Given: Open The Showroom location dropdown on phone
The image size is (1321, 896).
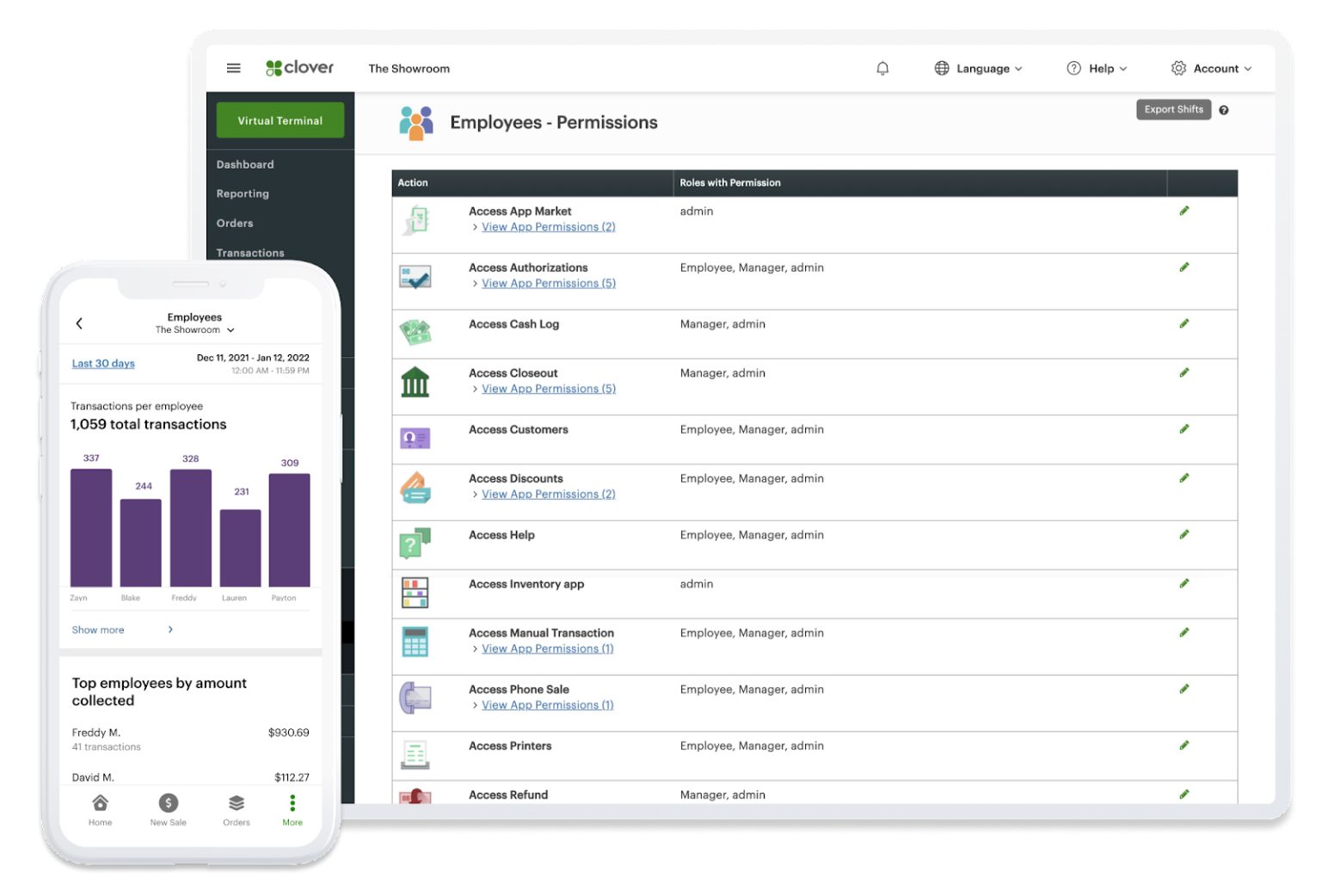Looking at the screenshot, I should point(194,330).
